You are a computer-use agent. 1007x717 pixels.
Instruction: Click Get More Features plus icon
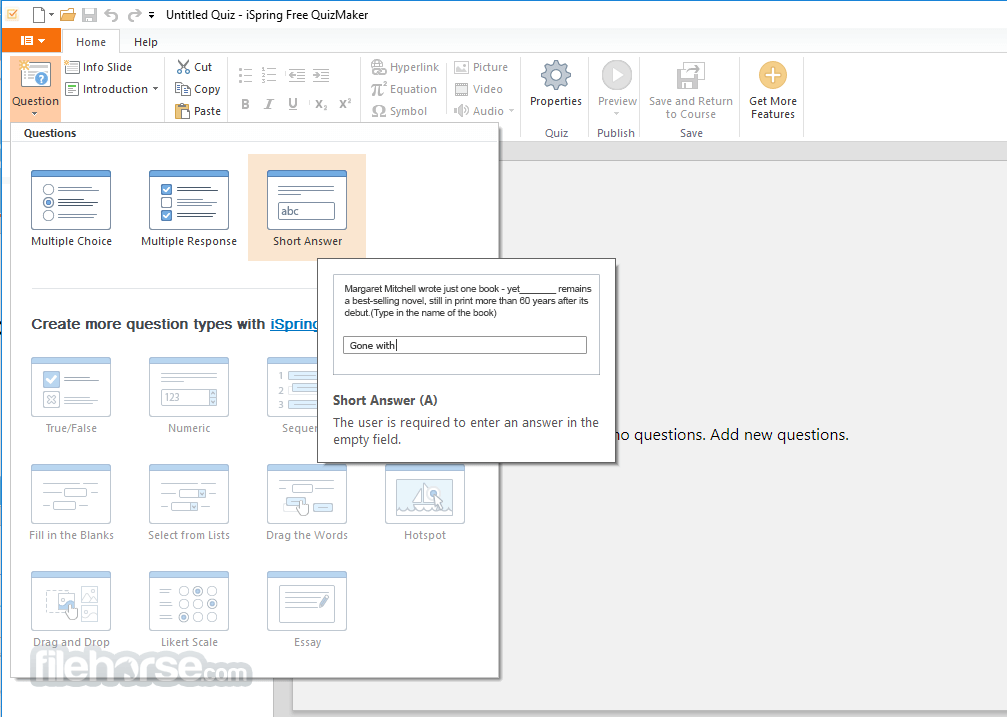coord(773,75)
